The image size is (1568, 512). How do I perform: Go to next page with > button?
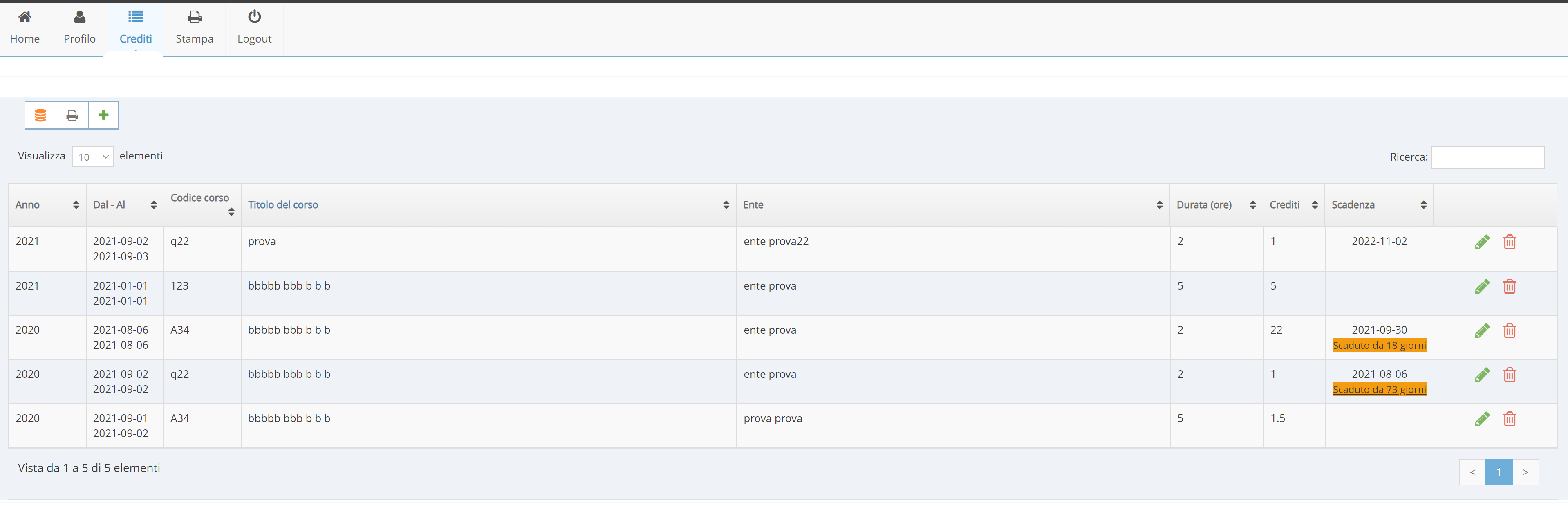(x=1525, y=472)
